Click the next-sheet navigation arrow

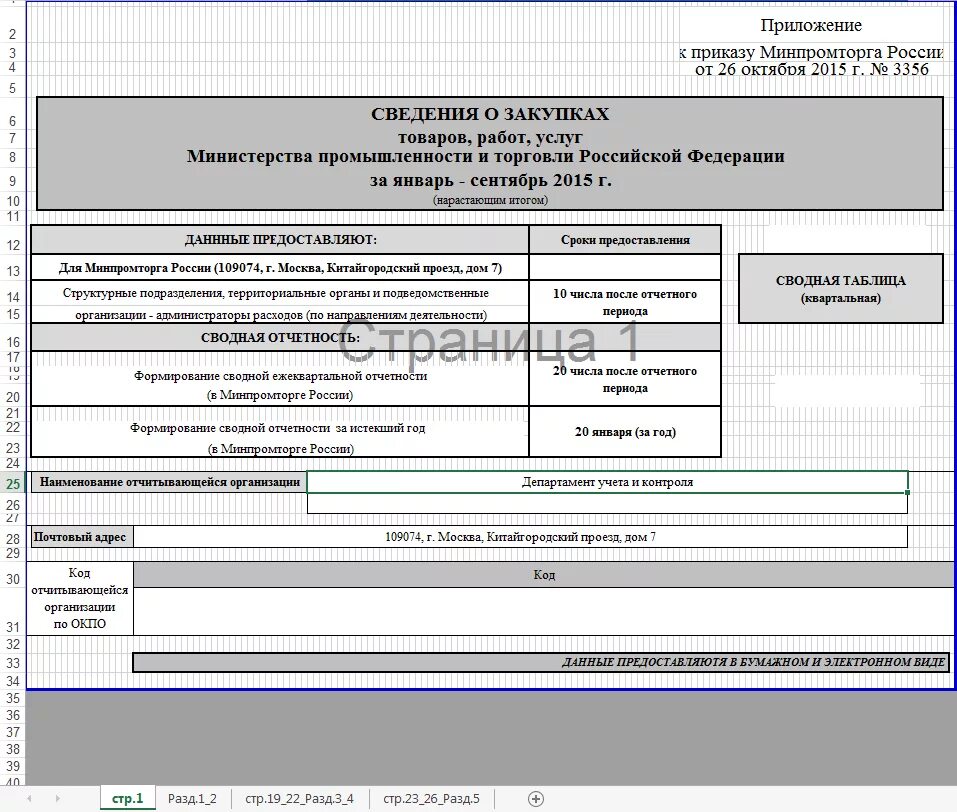57,799
